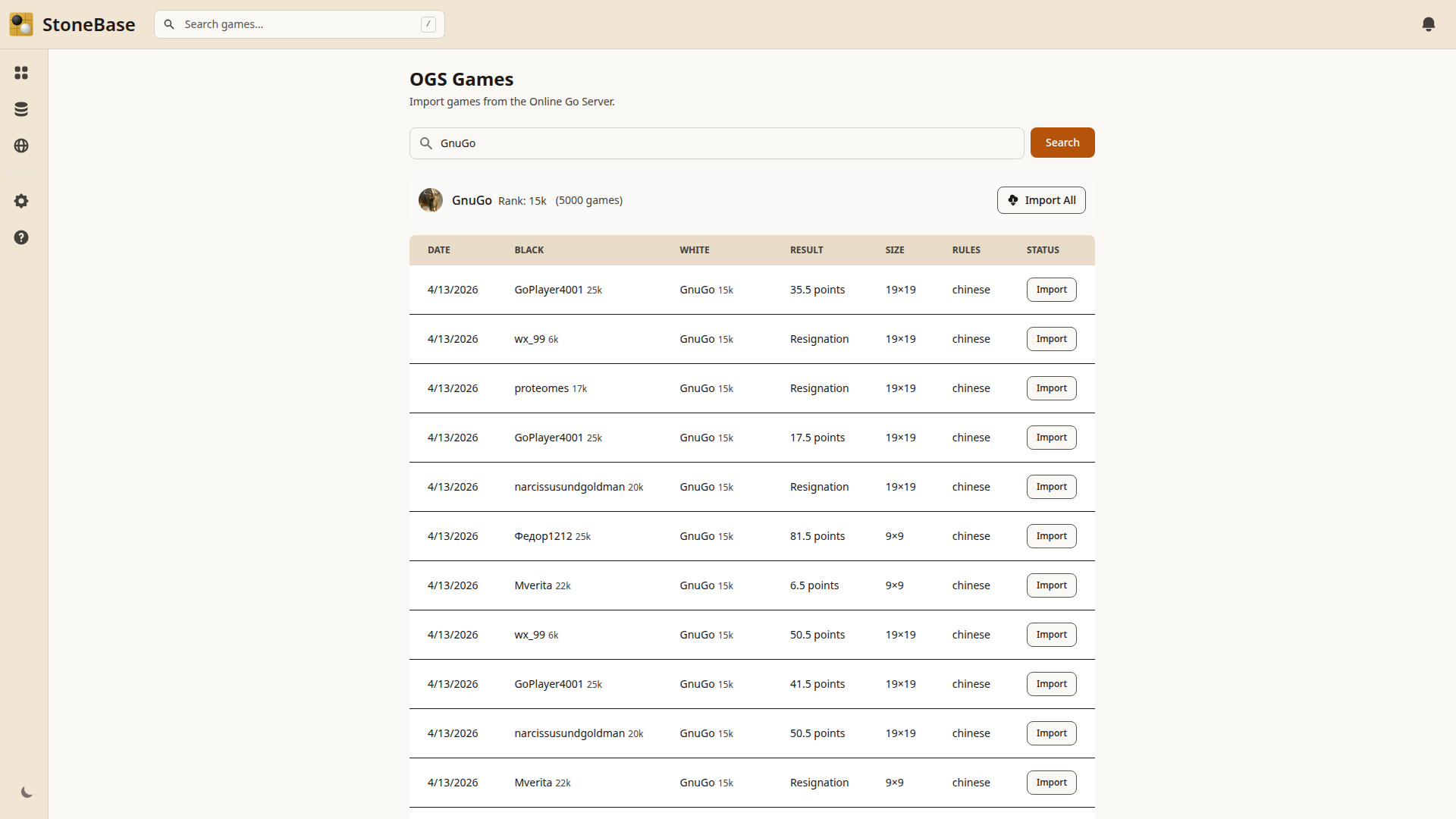Click the GnuGo player avatar
1456x819 pixels.
pyautogui.click(x=431, y=200)
